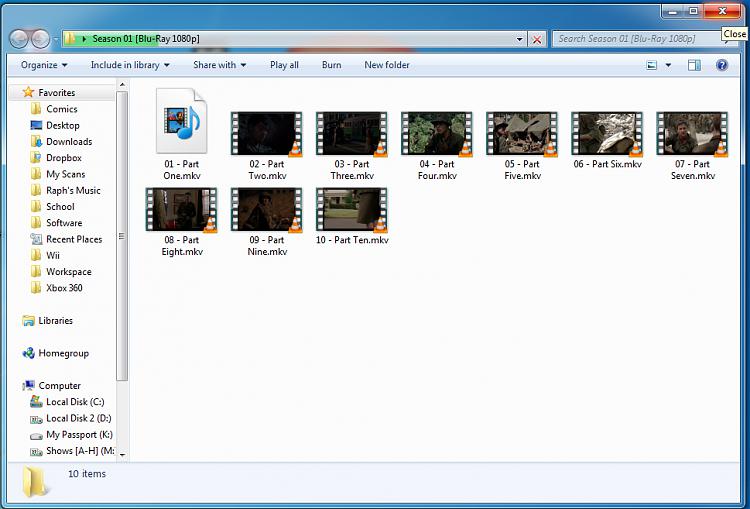Select video 05 - Part Five.mkv
This screenshot has width=750, height=509.
tap(522, 146)
